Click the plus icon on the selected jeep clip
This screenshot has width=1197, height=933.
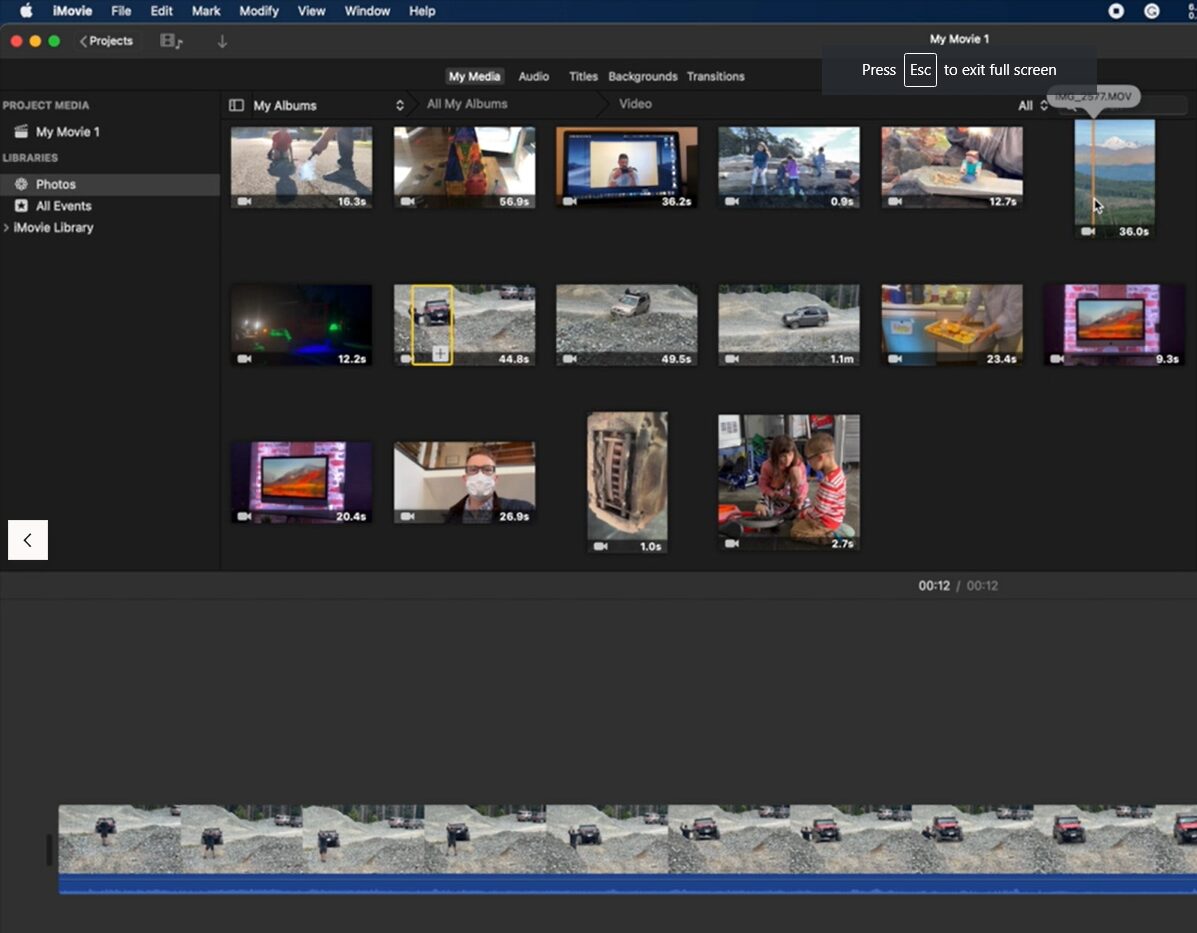[x=440, y=354]
